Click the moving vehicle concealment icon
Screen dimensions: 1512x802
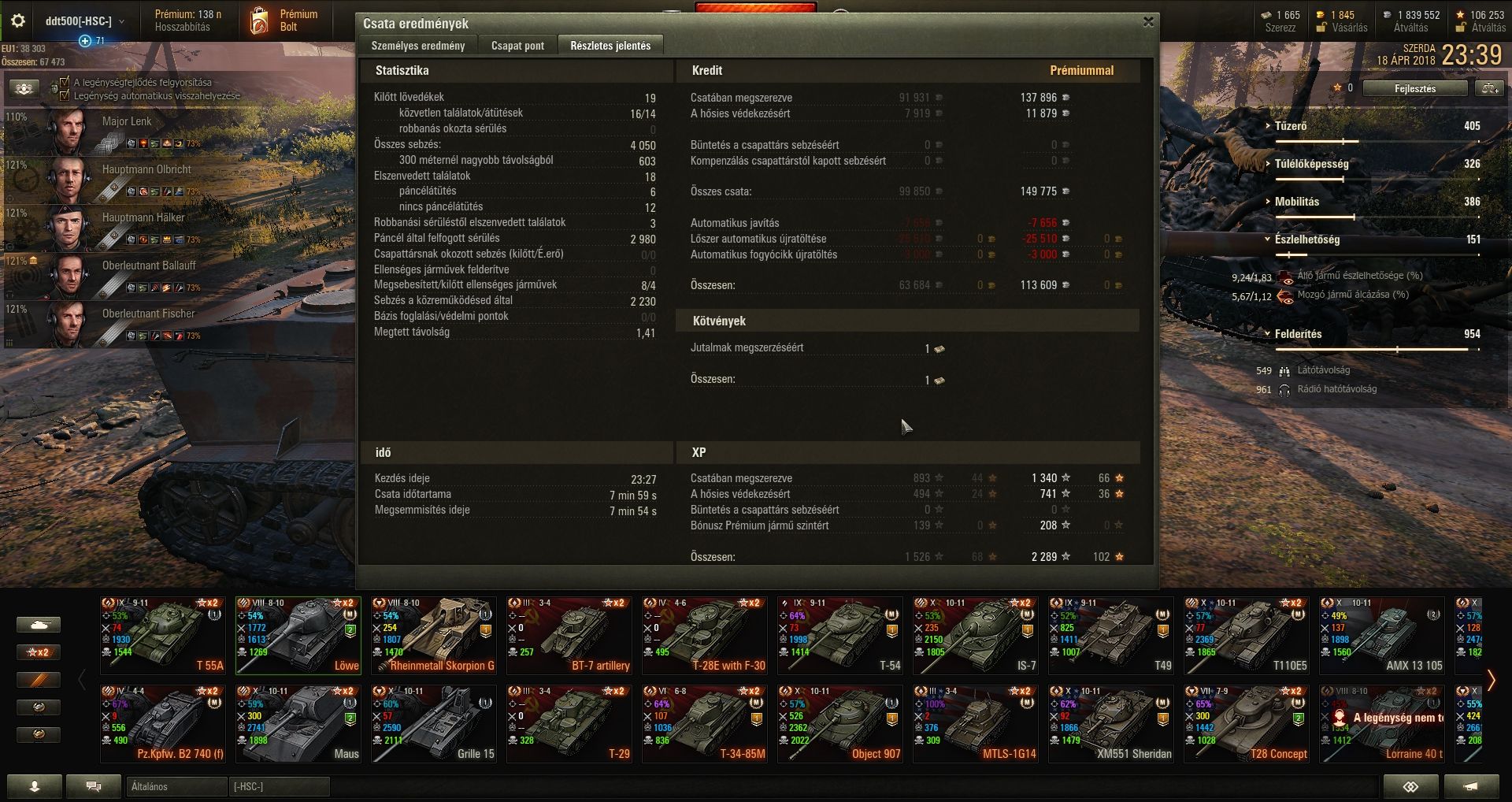click(x=1286, y=296)
